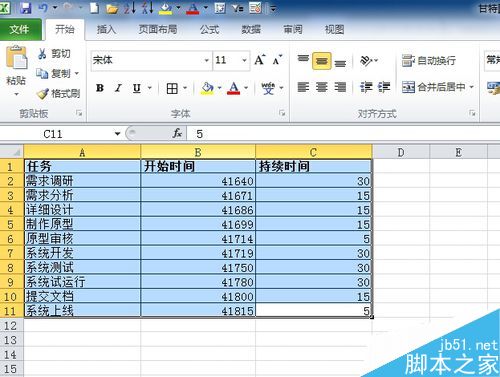The image size is (500, 377).
Task: Click 合并后居中 merge and center button
Action: [433, 87]
